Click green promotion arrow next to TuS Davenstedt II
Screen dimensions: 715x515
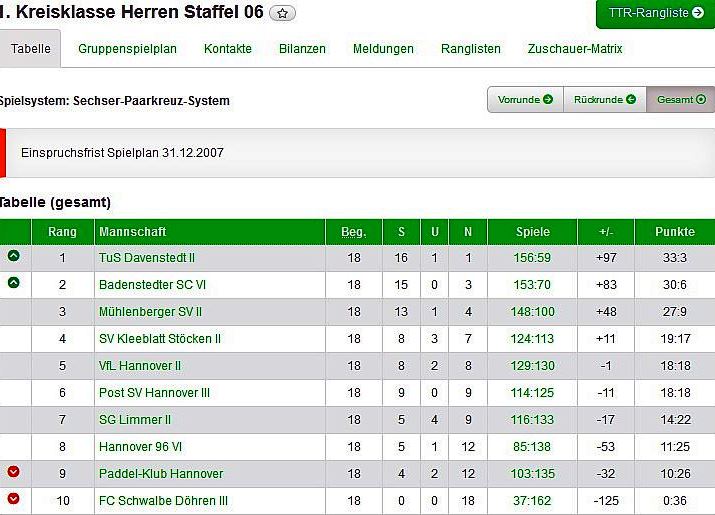click(x=14, y=256)
